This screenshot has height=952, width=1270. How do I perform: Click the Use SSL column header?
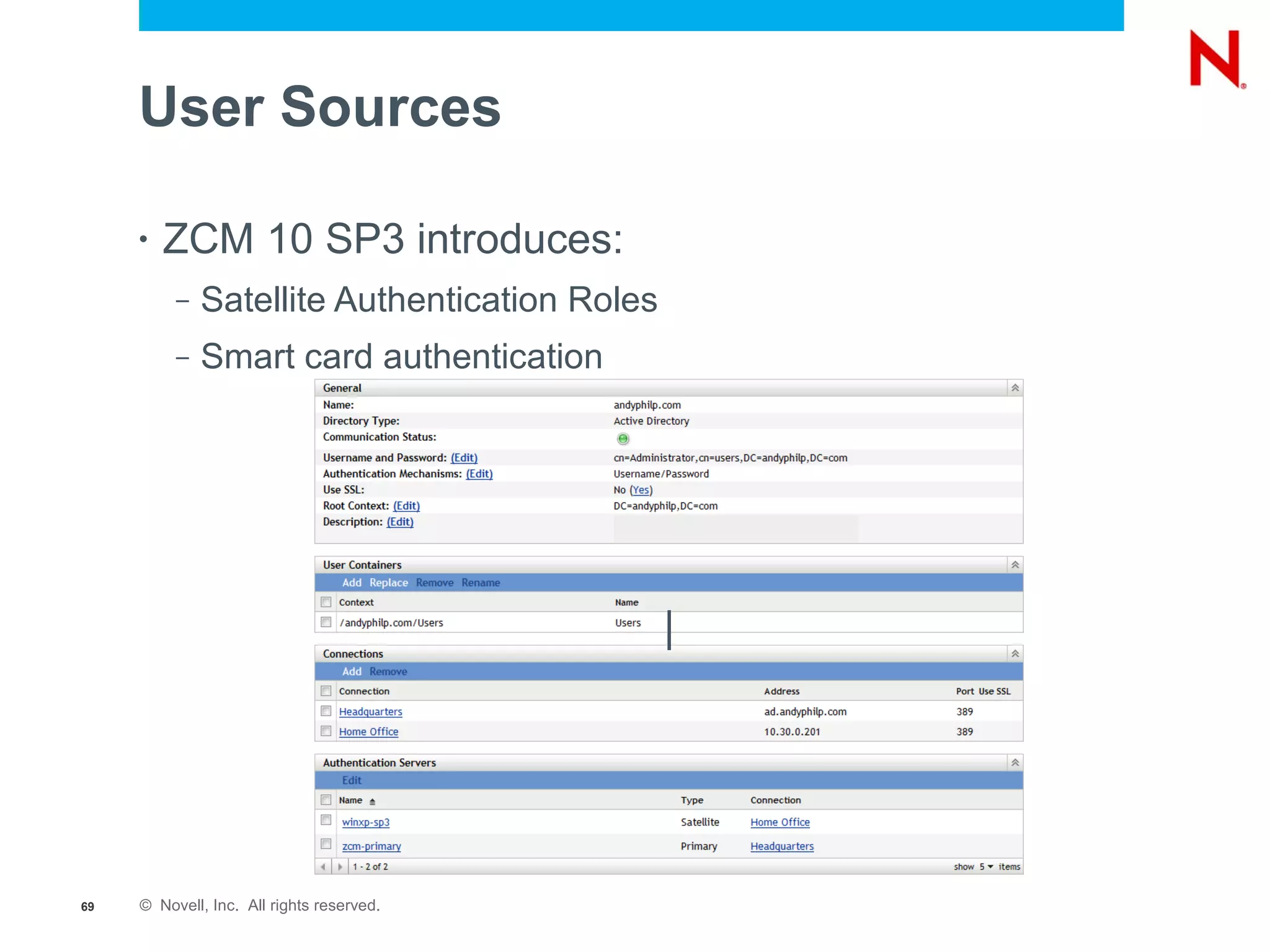[995, 691]
